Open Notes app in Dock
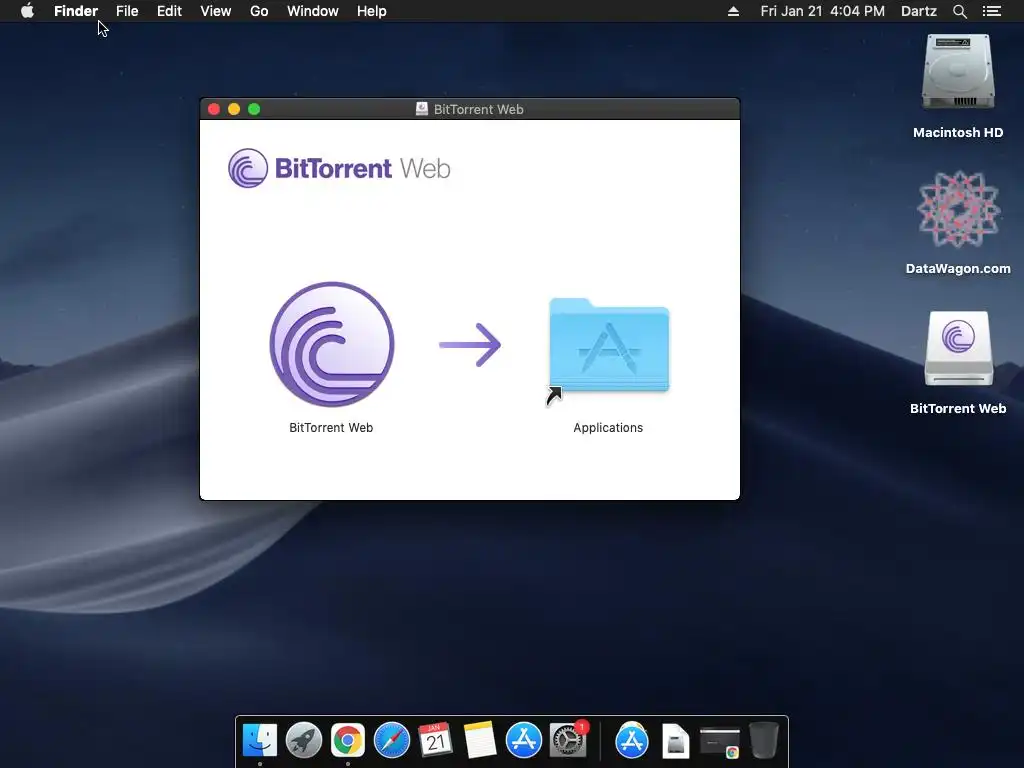 coord(480,740)
